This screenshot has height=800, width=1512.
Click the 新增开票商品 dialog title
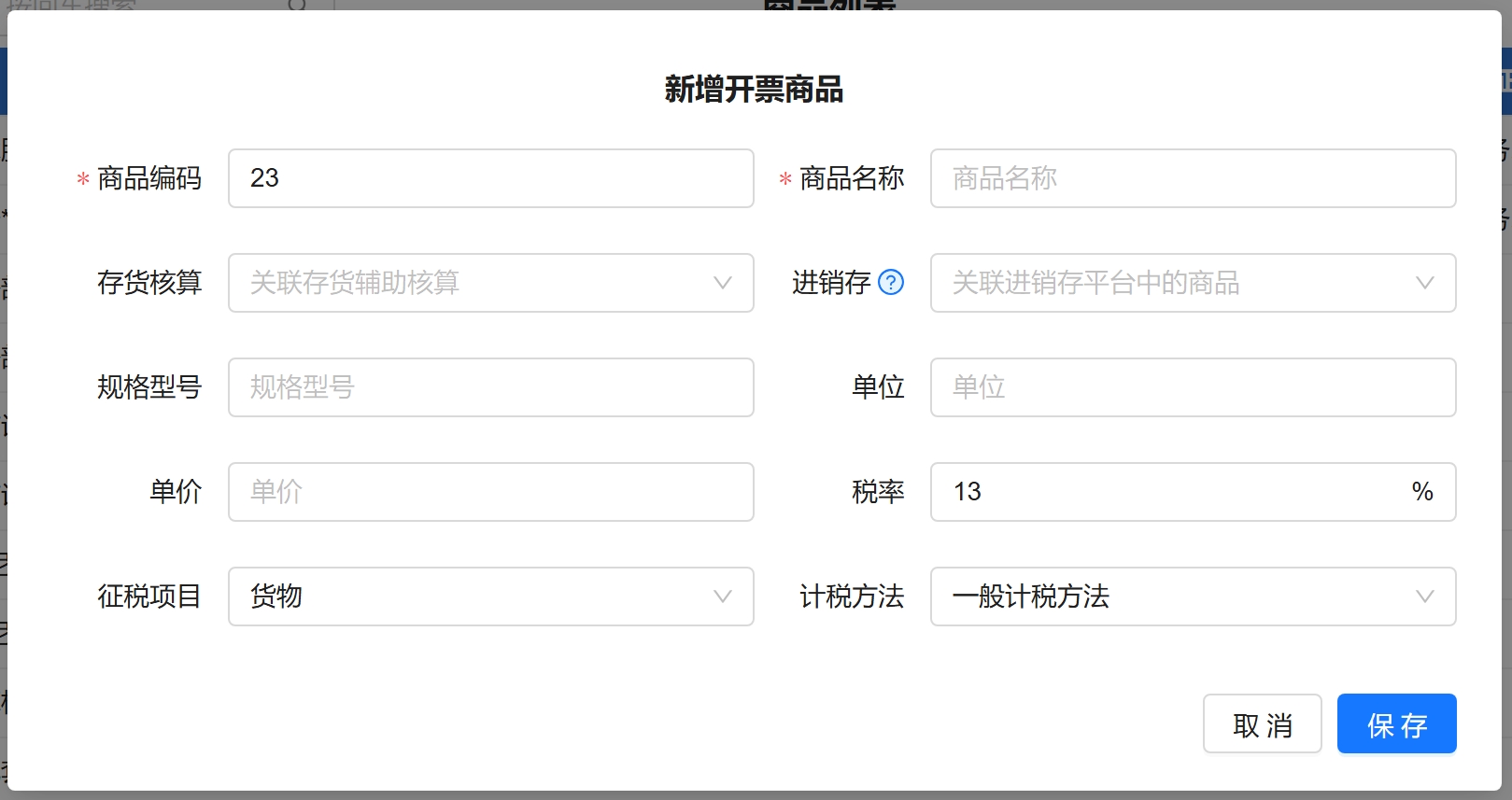(754, 90)
